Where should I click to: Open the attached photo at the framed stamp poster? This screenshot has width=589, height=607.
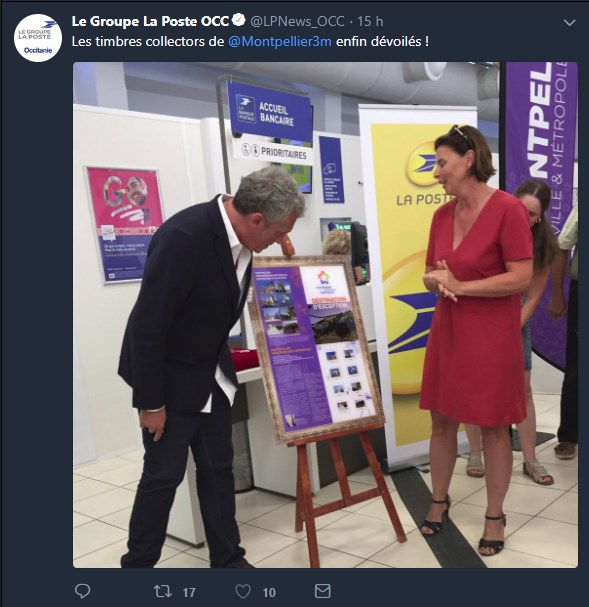tap(316, 348)
